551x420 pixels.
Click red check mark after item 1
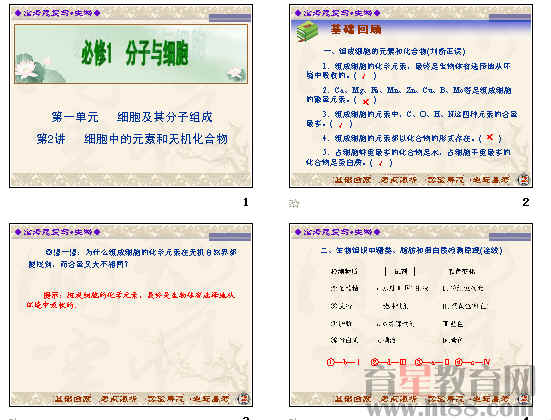(x=364, y=76)
